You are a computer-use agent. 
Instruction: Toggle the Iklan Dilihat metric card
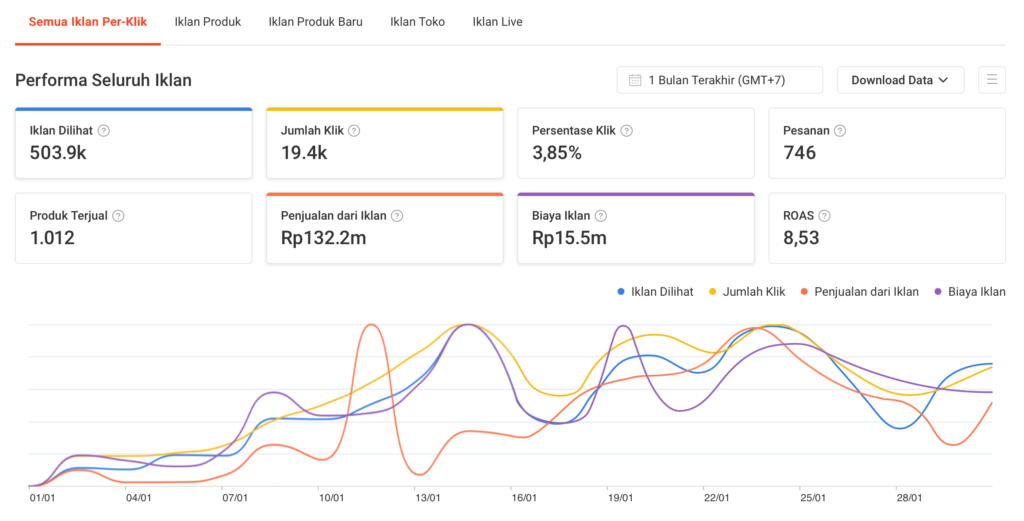(x=133, y=143)
